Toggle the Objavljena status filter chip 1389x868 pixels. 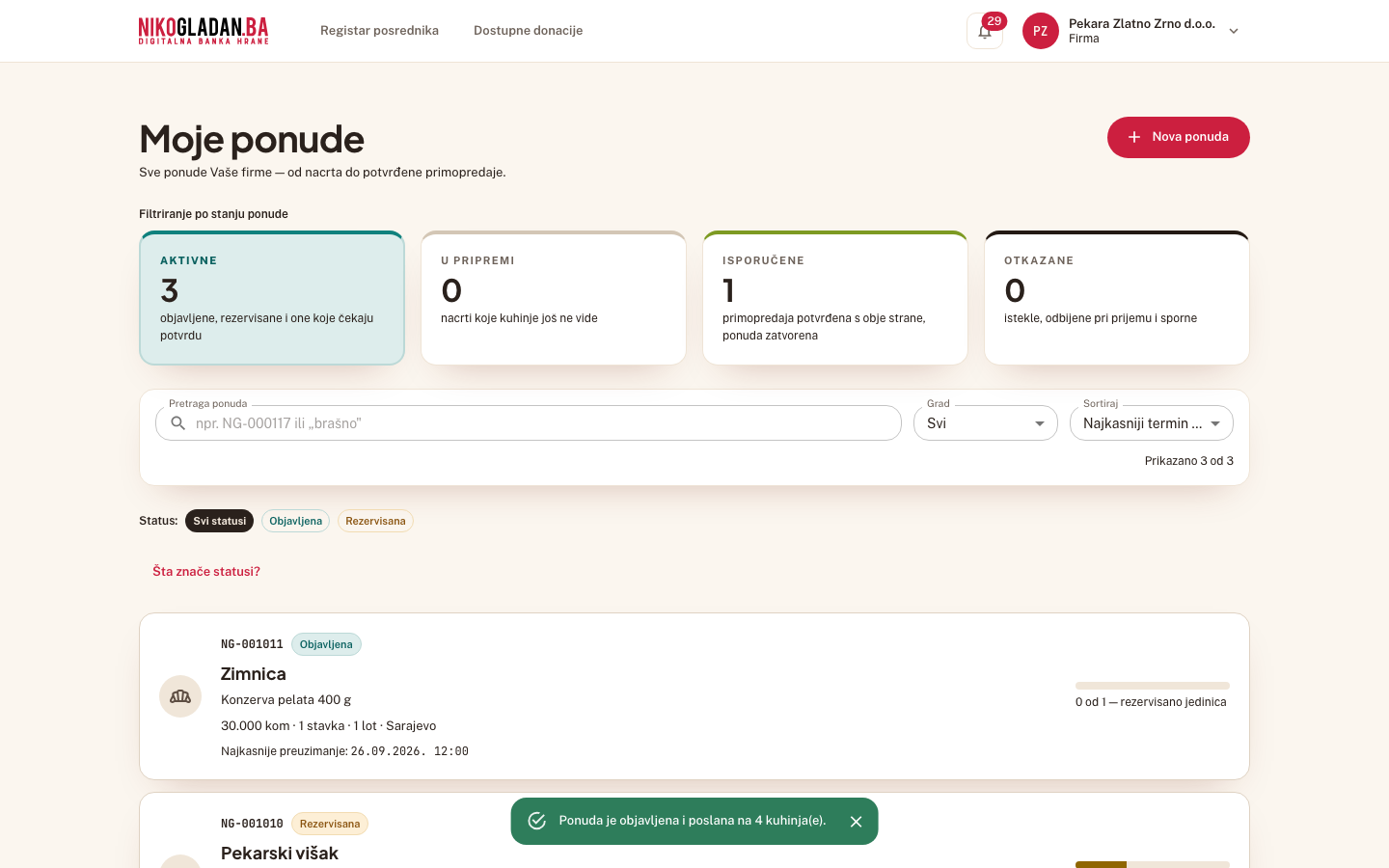(296, 521)
